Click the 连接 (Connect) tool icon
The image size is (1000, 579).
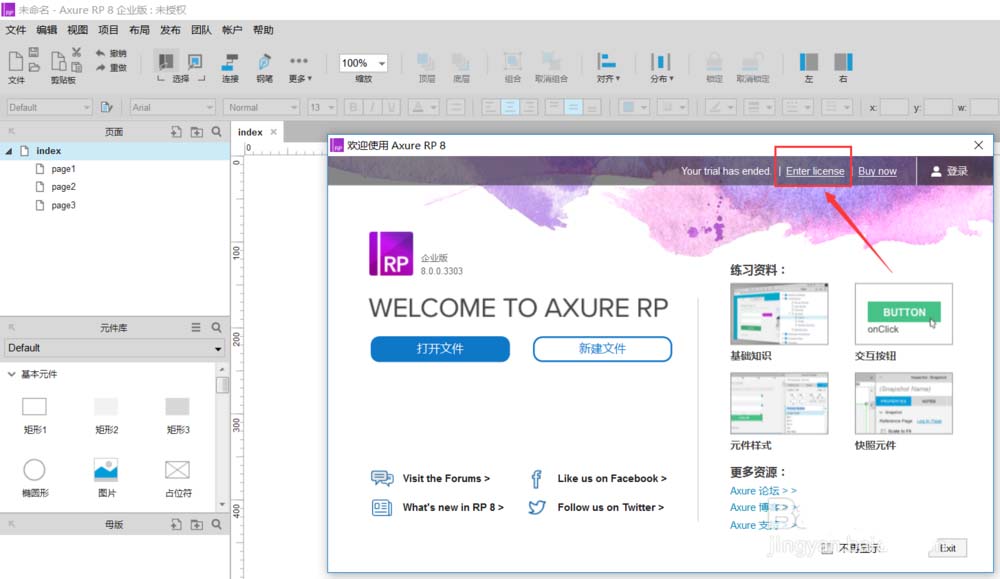pyautogui.click(x=230, y=63)
